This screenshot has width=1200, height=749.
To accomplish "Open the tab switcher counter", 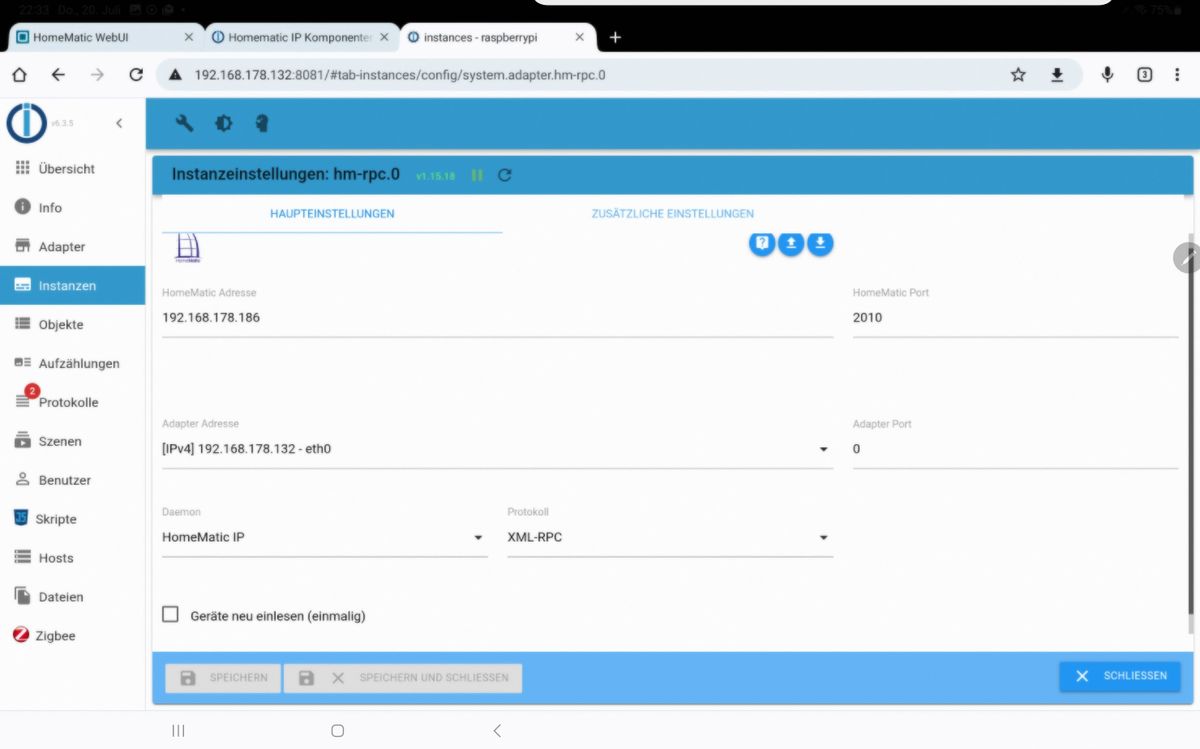I will [1145, 75].
